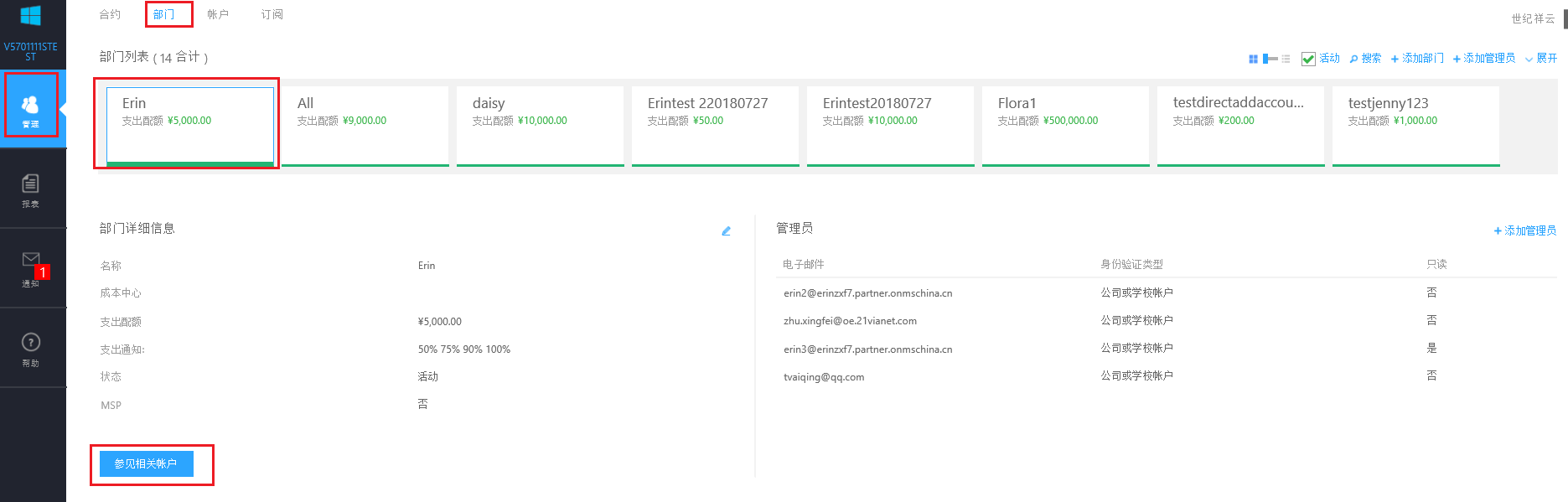The width and height of the screenshot is (1568, 502).
Task: Click the 帮助 (Help) question mark icon
Action: pyautogui.click(x=31, y=344)
